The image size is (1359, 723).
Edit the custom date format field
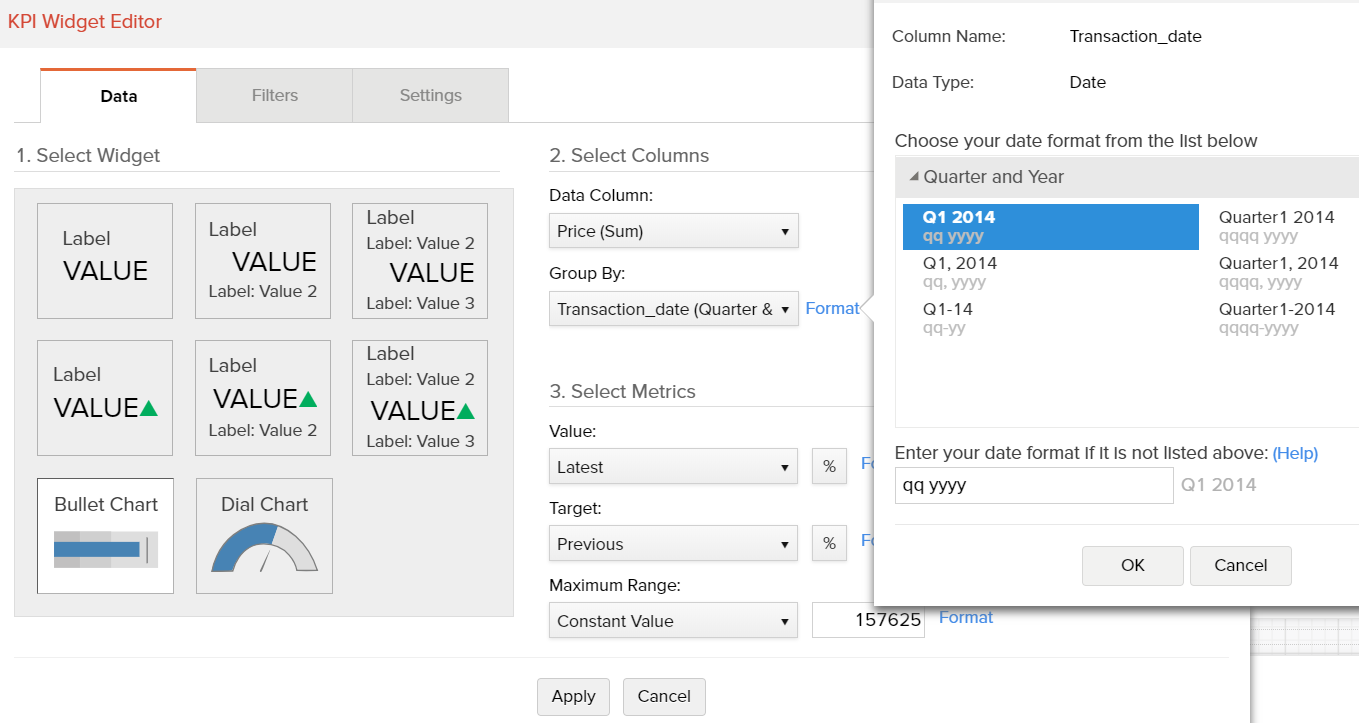pyautogui.click(x=1034, y=485)
